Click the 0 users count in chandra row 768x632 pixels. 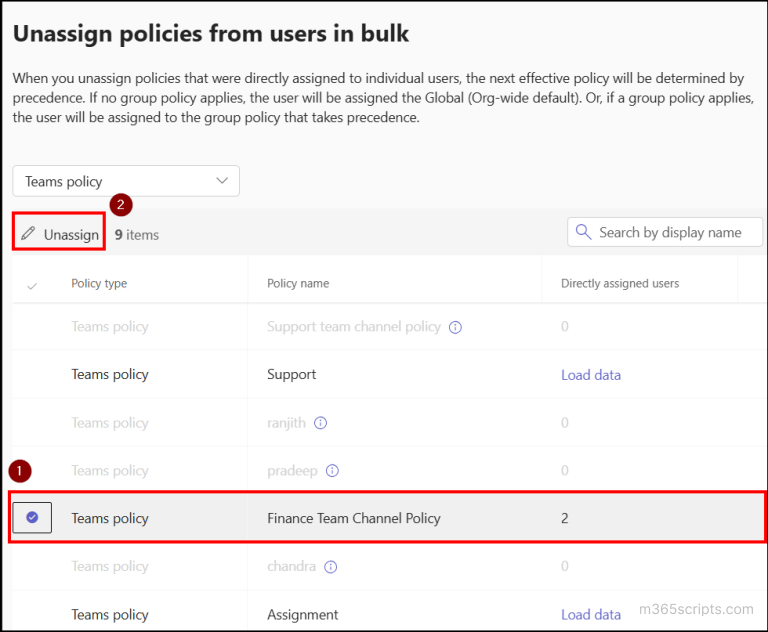tap(565, 566)
